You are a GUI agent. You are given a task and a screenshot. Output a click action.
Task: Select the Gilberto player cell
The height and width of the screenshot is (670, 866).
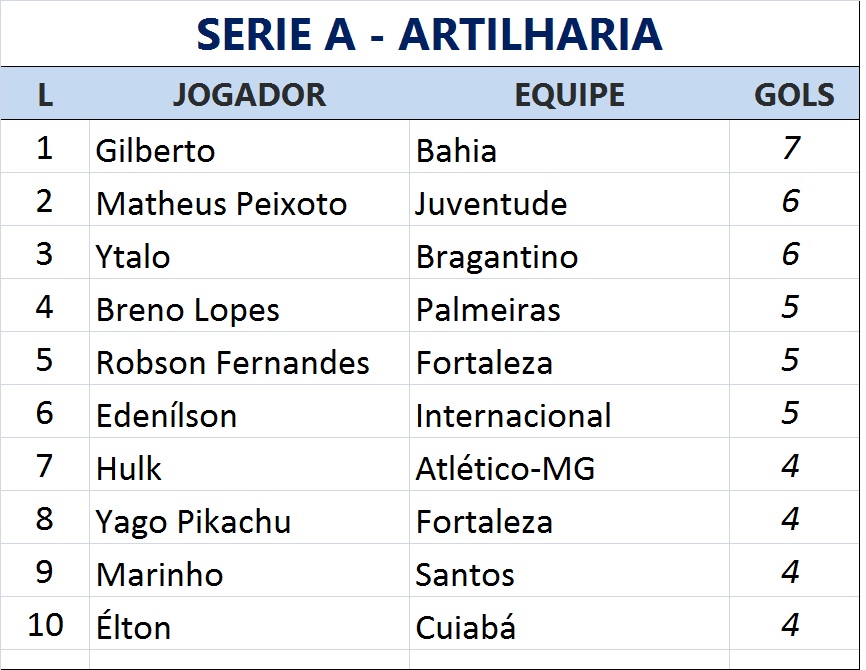click(x=155, y=151)
